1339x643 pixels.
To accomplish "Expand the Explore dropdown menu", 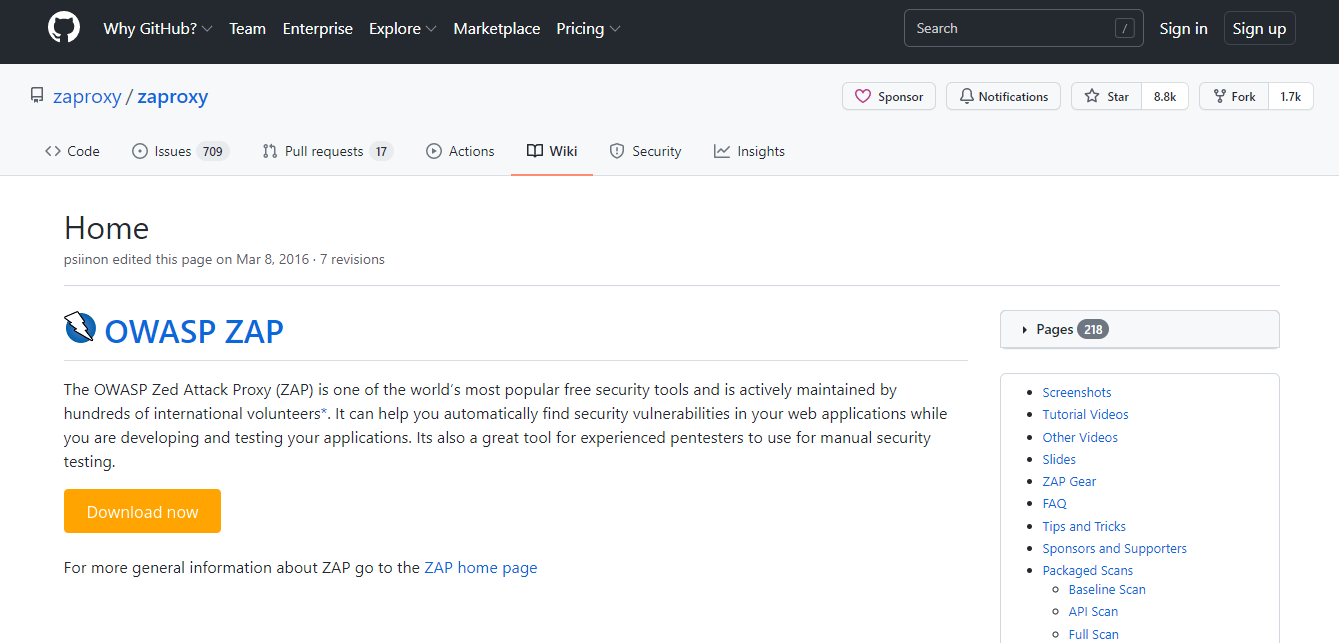I will tap(402, 29).
